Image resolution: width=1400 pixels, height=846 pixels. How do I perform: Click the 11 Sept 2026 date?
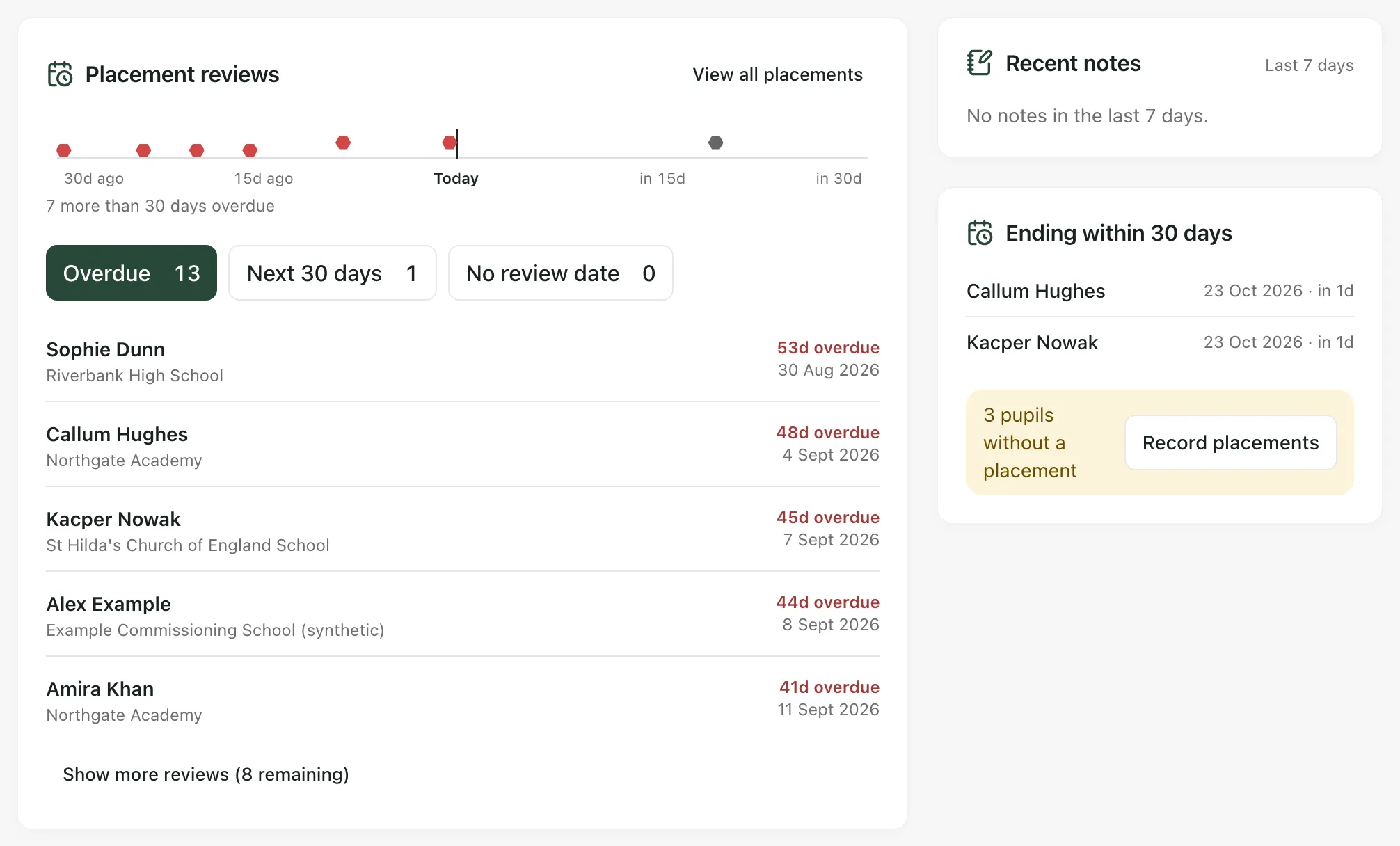tap(828, 710)
